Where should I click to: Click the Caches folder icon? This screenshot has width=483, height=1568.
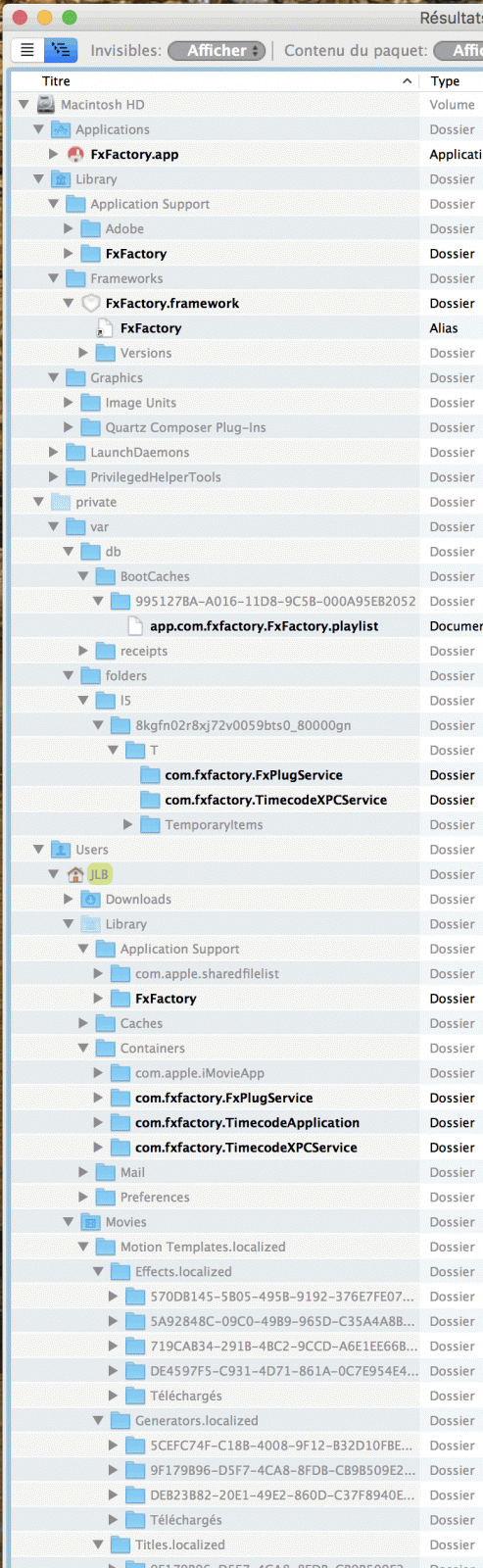pyautogui.click(x=105, y=1023)
